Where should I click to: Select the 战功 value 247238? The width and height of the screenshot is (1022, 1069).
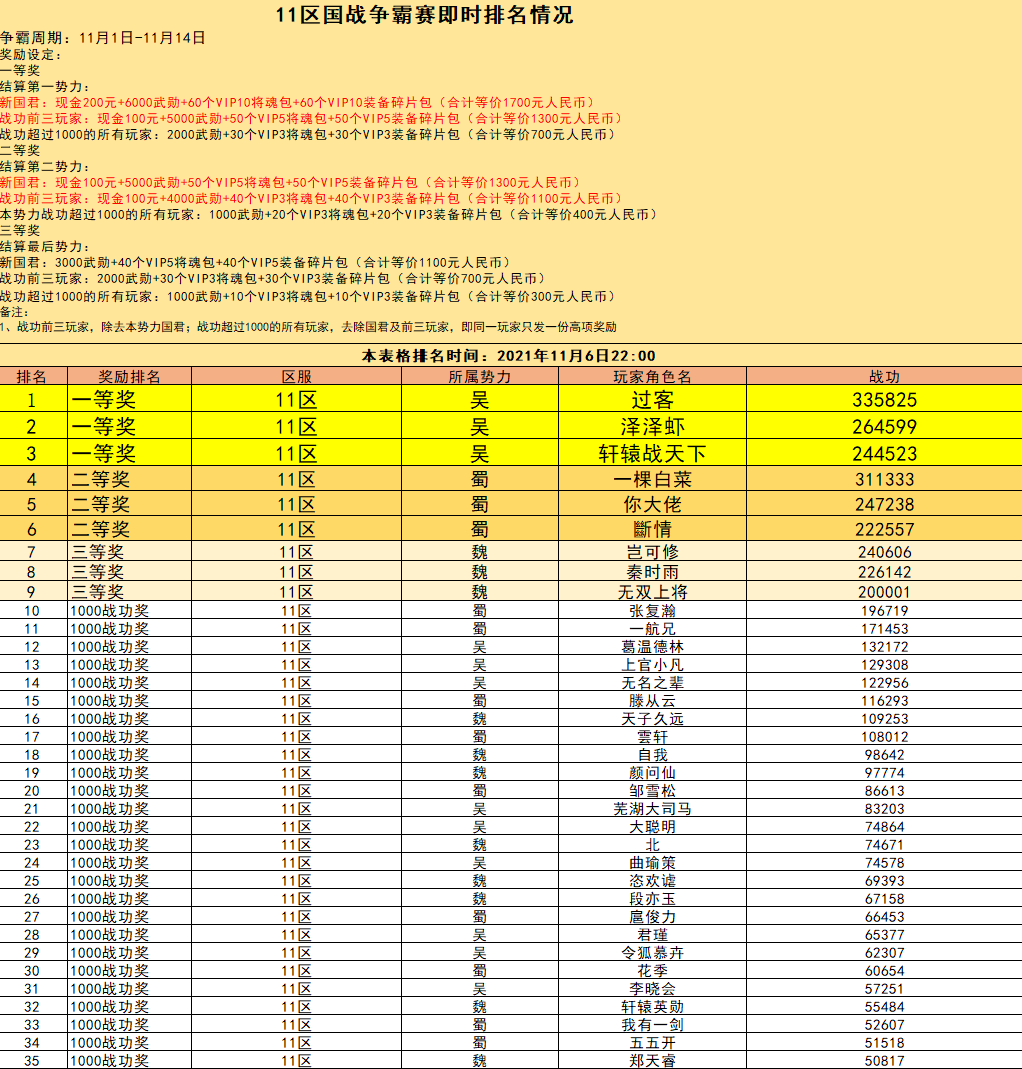pyautogui.click(x=884, y=505)
